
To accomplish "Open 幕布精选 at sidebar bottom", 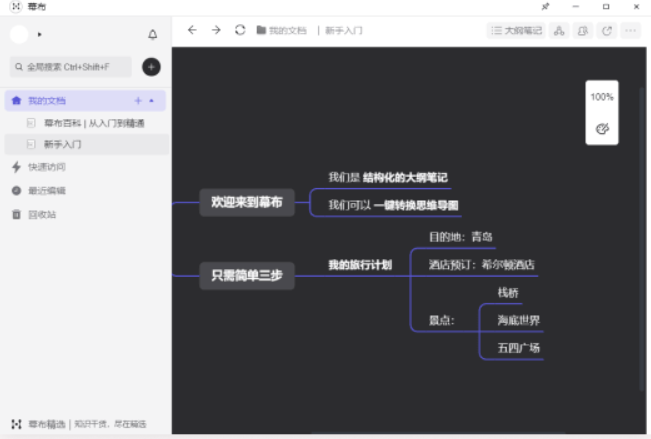I will coord(79,424).
